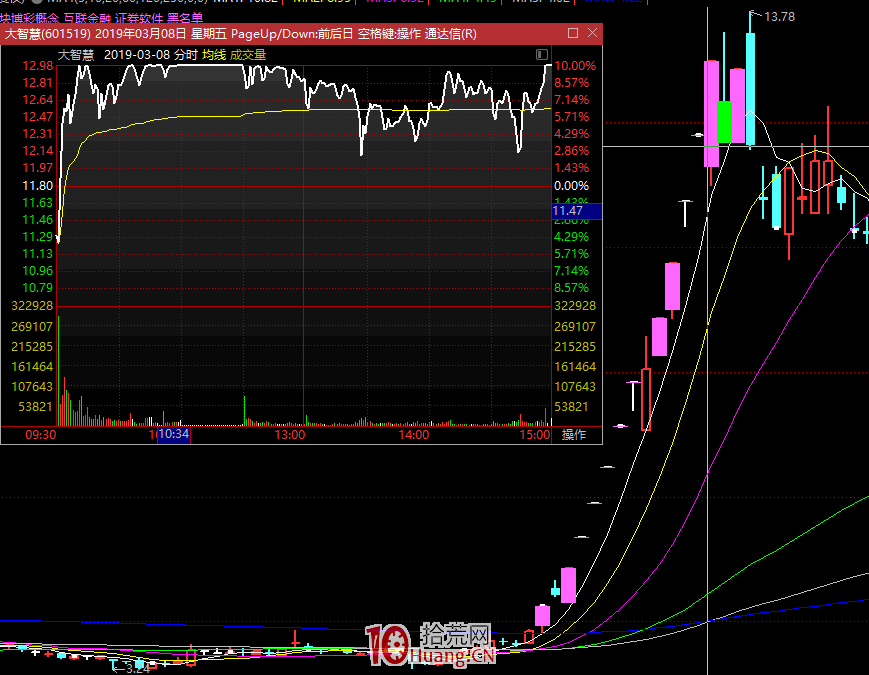
Task: Click the 53821 volume label on the right axis
Action: tap(571, 407)
